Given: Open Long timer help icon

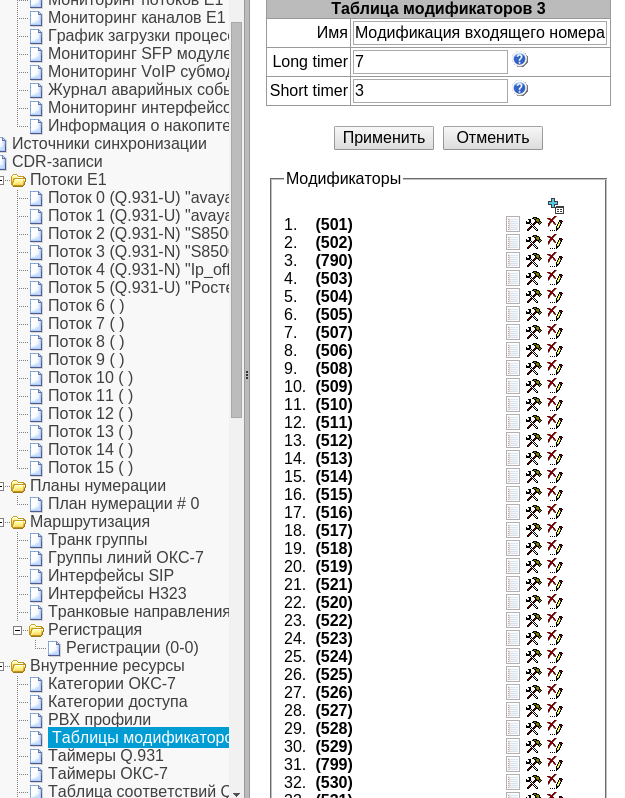Looking at the screenshot, I should (x=520, y=60).
